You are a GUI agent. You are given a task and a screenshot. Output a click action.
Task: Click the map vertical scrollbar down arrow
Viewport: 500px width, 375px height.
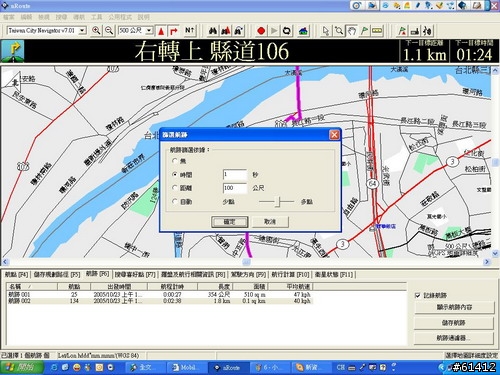[x=495, y=254]
